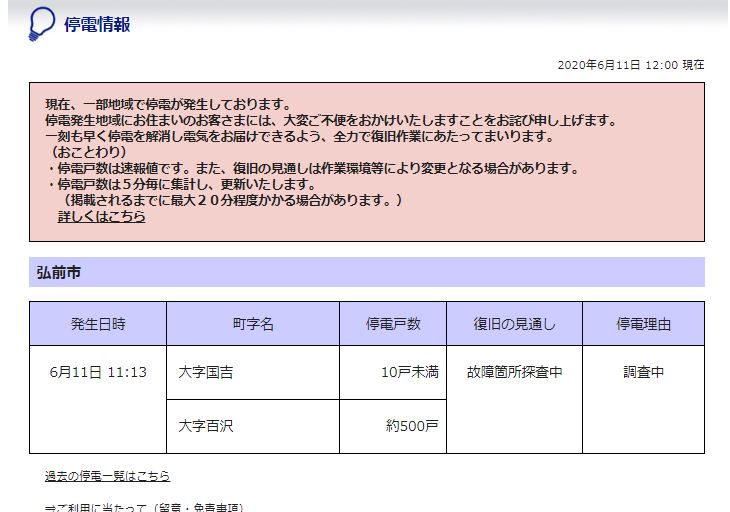Select the 2020年6月11日 12:00 現在 timestamp

(631, 65)
